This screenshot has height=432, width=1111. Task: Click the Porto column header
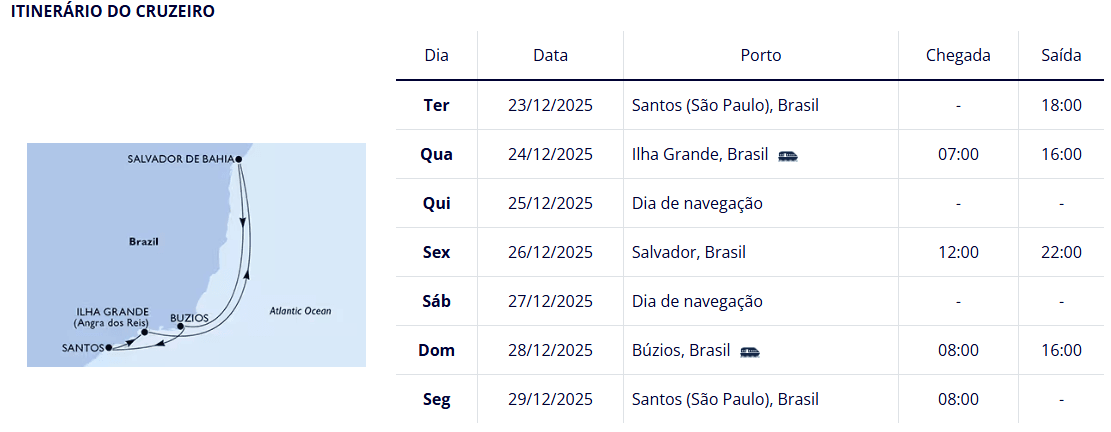coord(761,55)
